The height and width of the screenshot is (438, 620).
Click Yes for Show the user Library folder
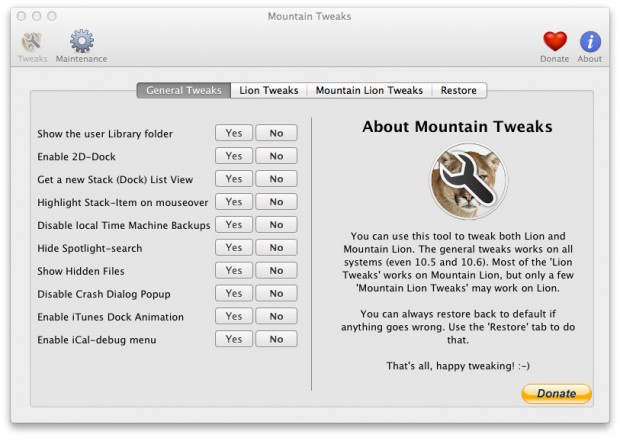pos(234,133)
